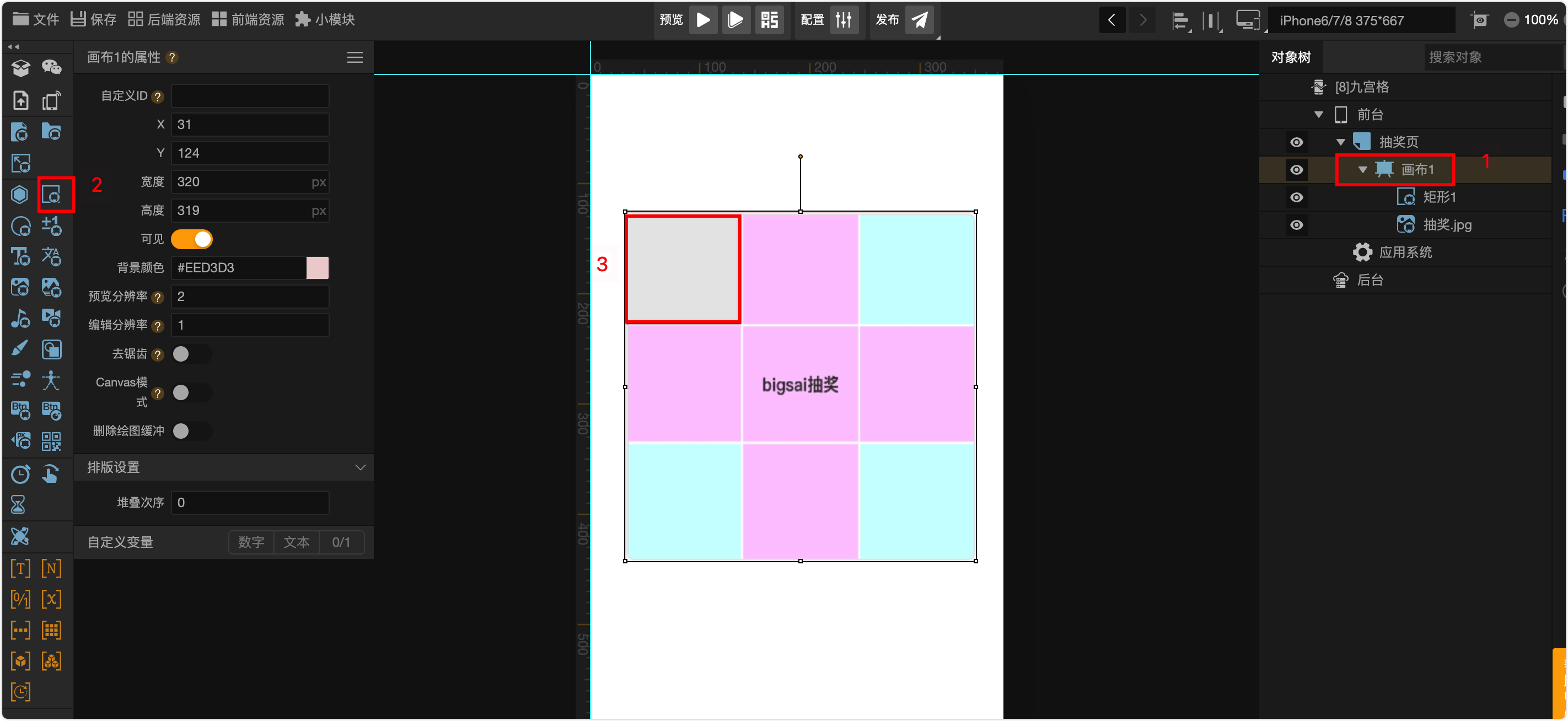Select the rectangle tool in sidebar
This screenshot has width=1568, height=721.
pyautogui.click(x=52, y=195)
